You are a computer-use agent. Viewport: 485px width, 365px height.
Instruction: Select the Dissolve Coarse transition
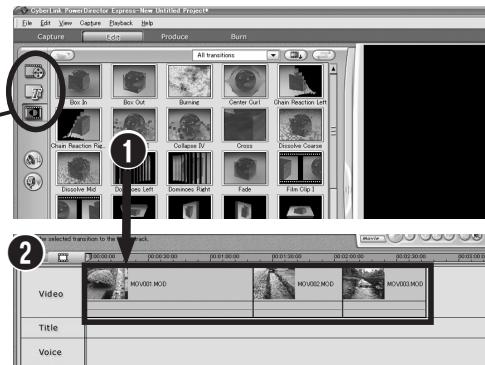point(300,125)
